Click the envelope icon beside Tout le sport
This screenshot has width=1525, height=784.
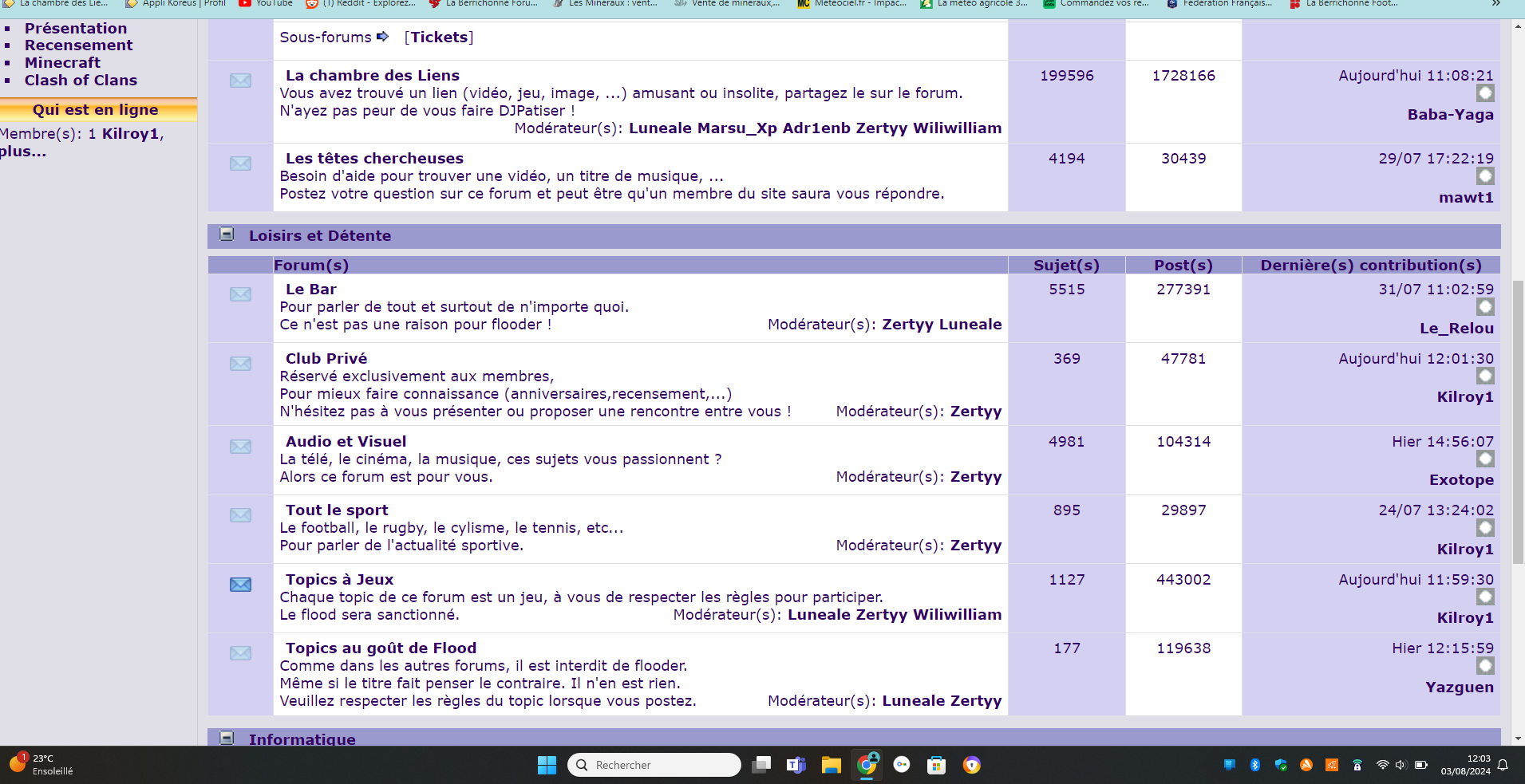point(240,515)
